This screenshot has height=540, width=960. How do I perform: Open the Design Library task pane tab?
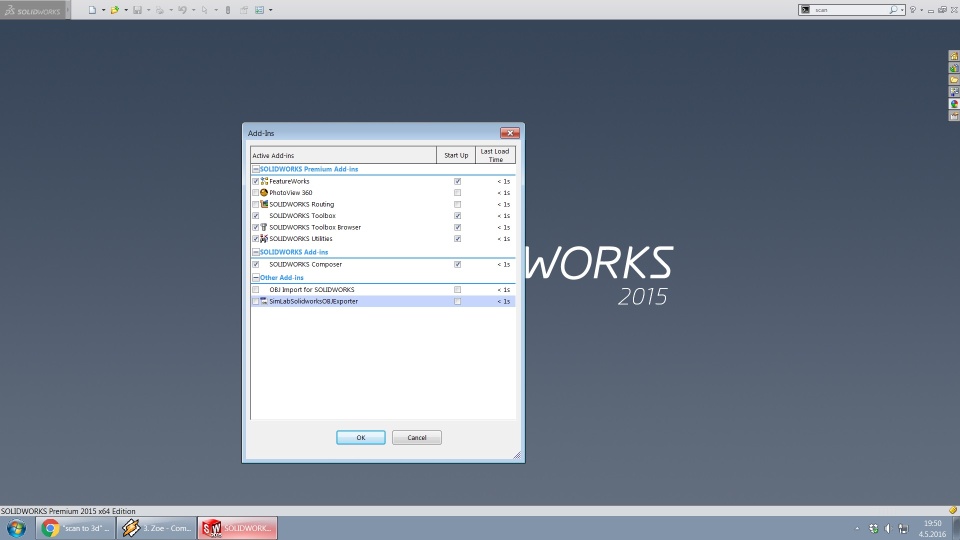pos(954,68)
